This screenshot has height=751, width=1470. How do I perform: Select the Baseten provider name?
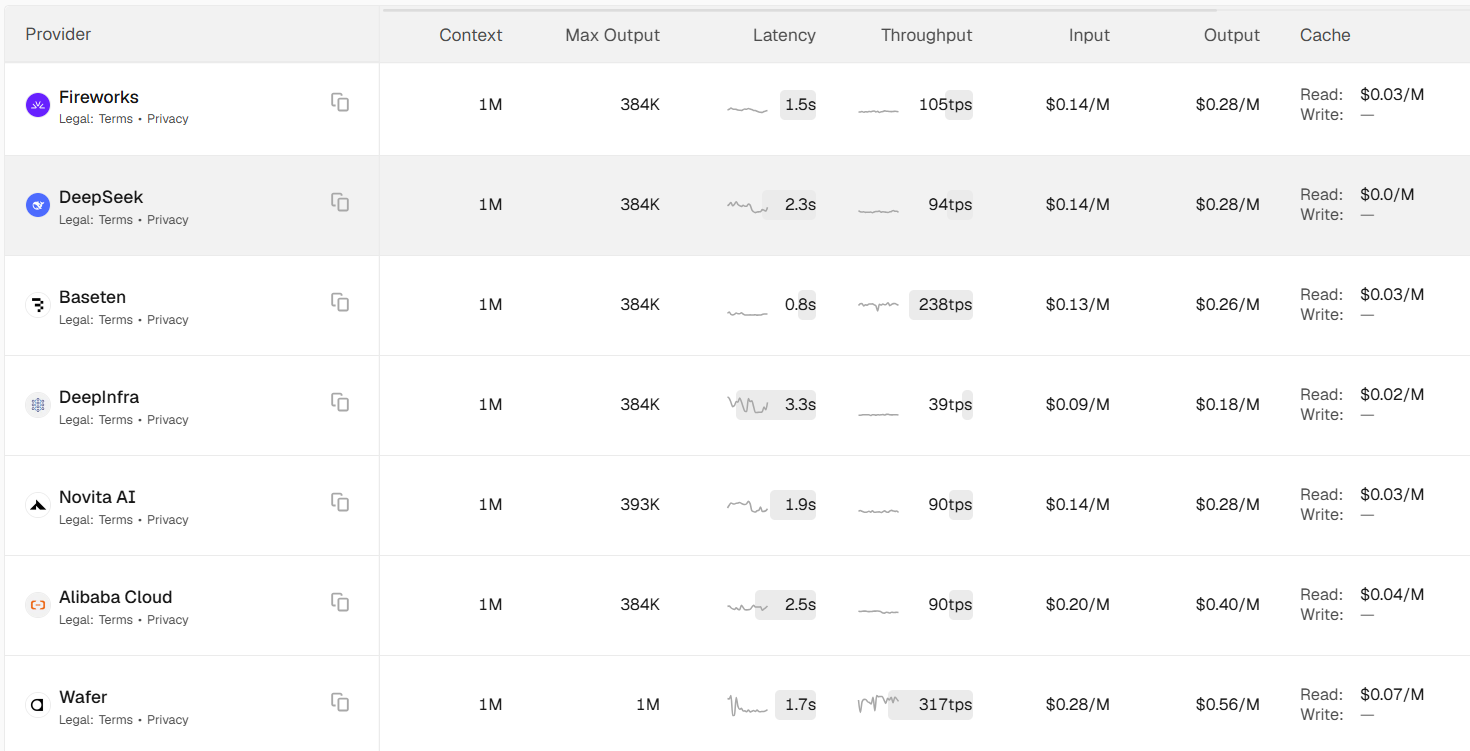tap(92, 297)
